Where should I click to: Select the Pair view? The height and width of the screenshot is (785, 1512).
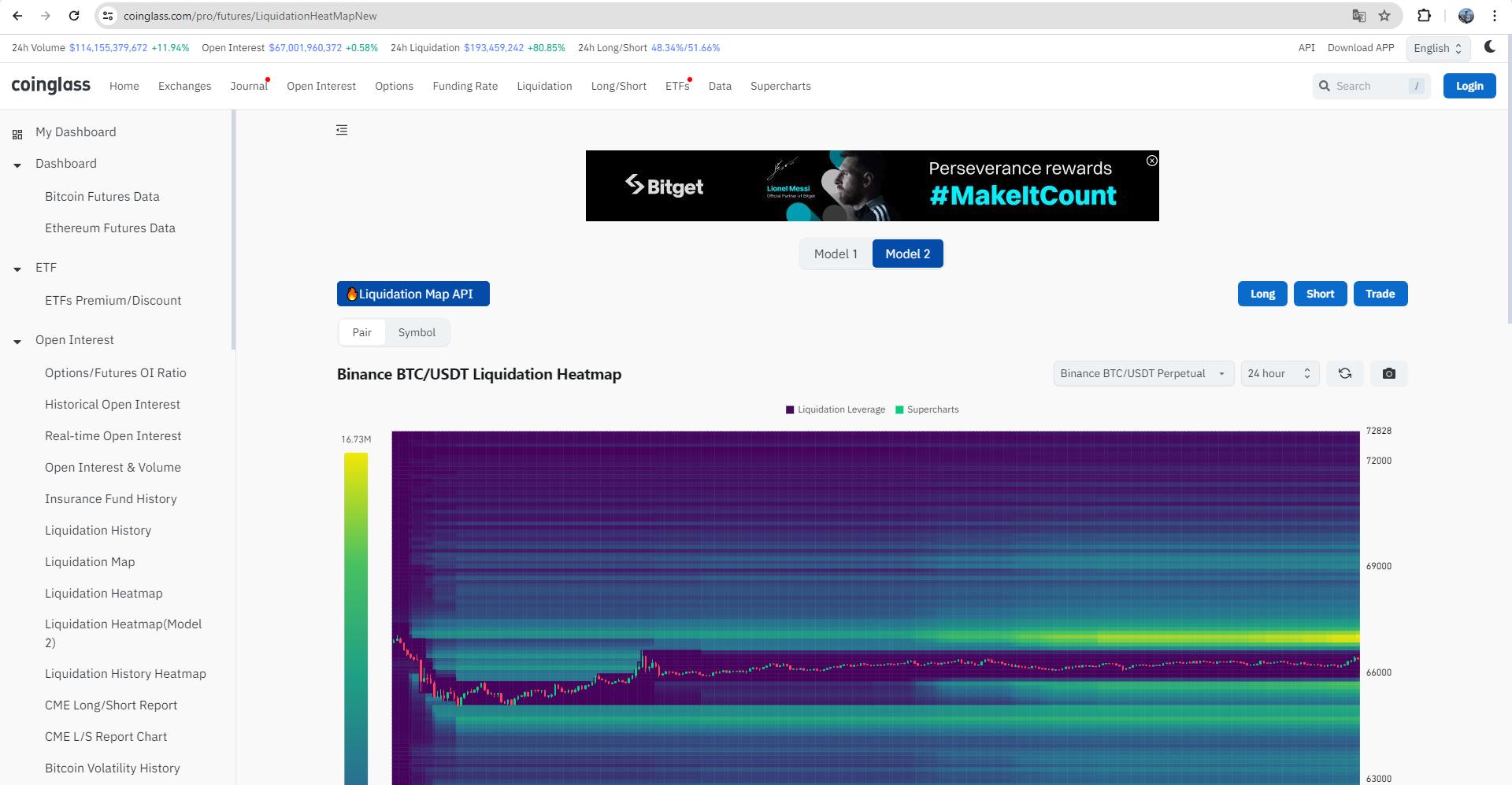point(362,332)
